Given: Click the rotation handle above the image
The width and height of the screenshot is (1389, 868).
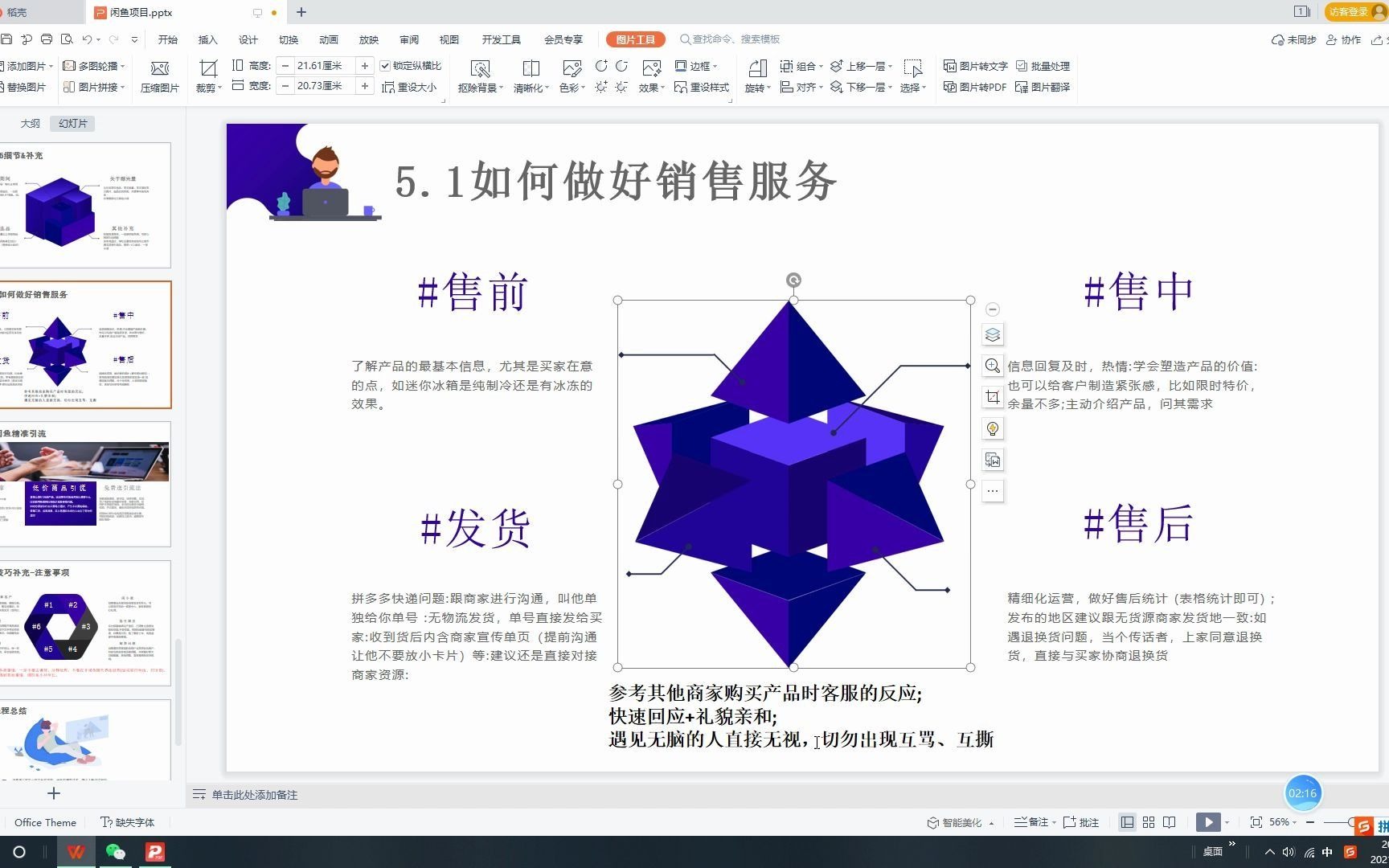Looking at the screenshot, I should [x=793, y=280].
